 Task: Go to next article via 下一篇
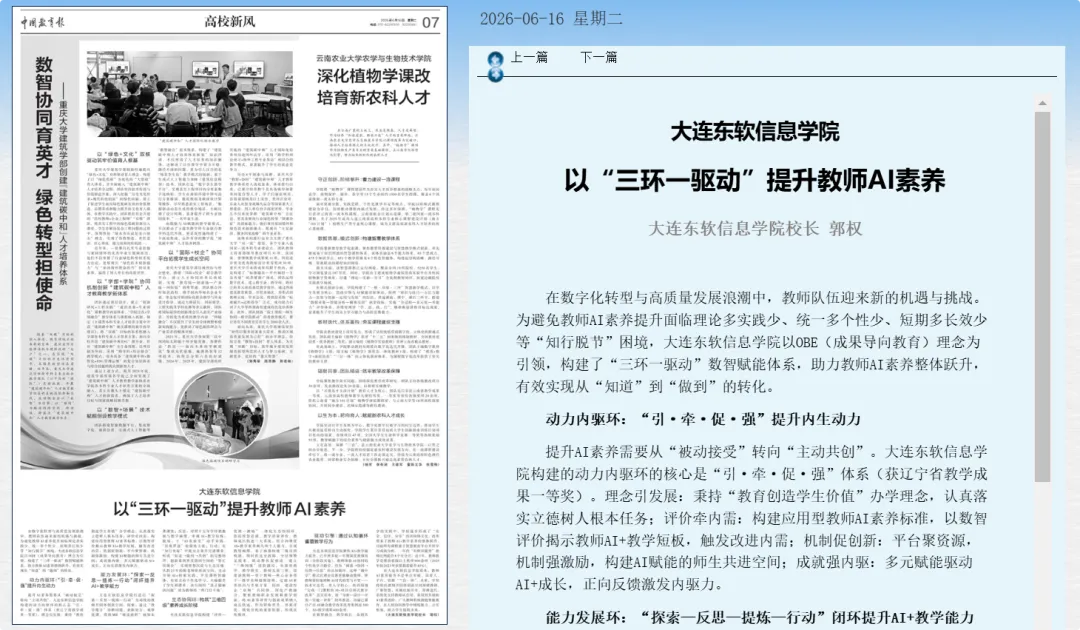pyautogui.click(x=599, y=57)
